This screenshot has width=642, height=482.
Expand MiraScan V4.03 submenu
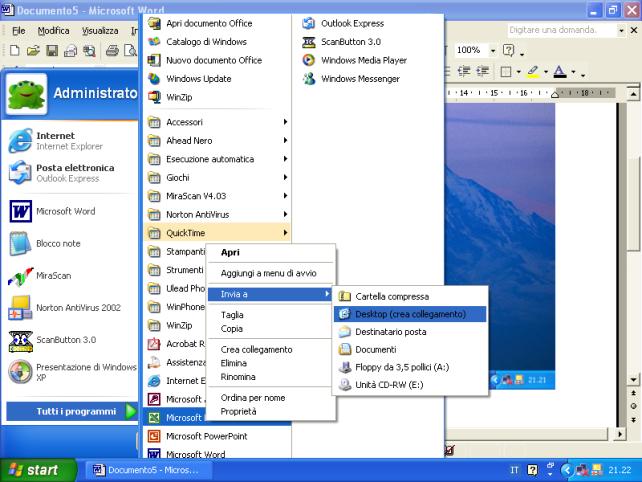tap(217, 196)
